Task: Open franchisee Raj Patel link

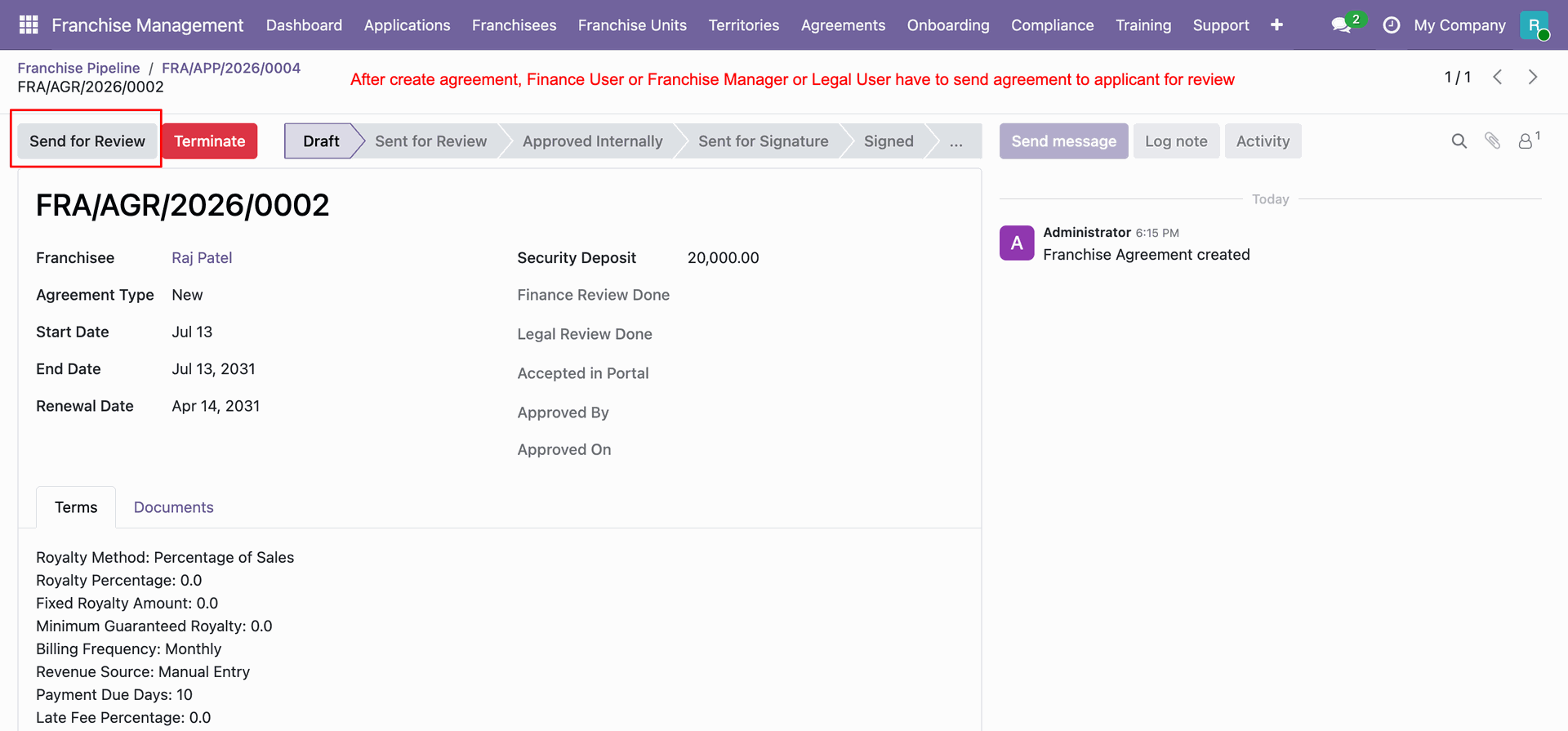Action: [x=202, y=258]
